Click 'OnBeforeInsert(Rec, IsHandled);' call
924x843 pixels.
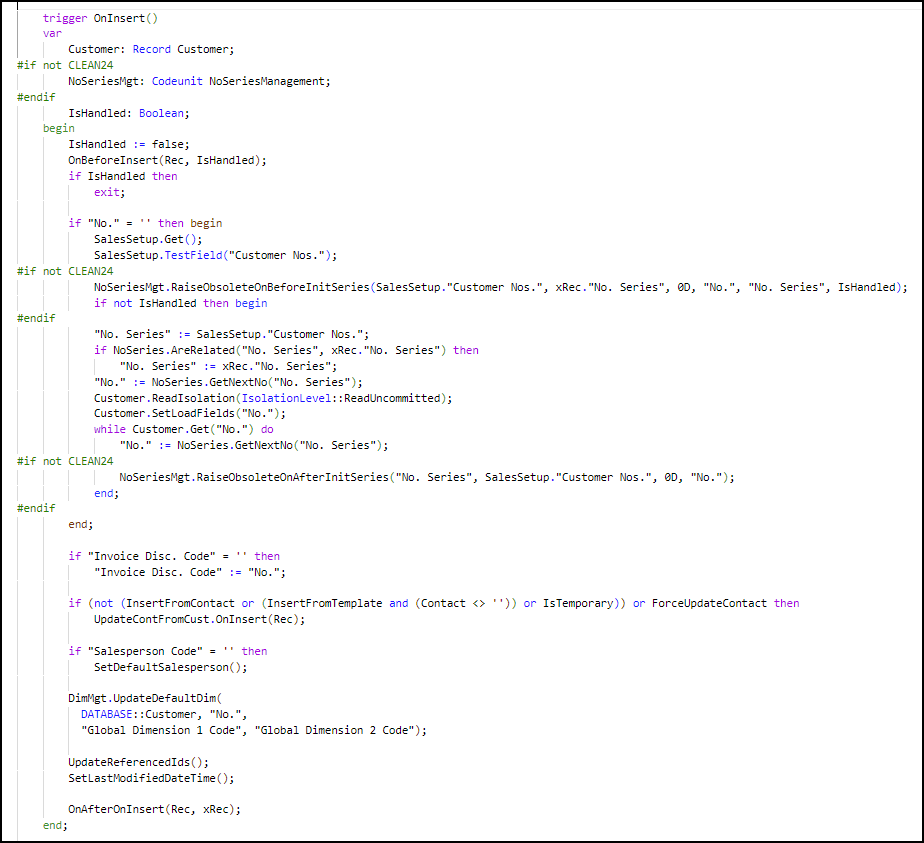[167, 160]
